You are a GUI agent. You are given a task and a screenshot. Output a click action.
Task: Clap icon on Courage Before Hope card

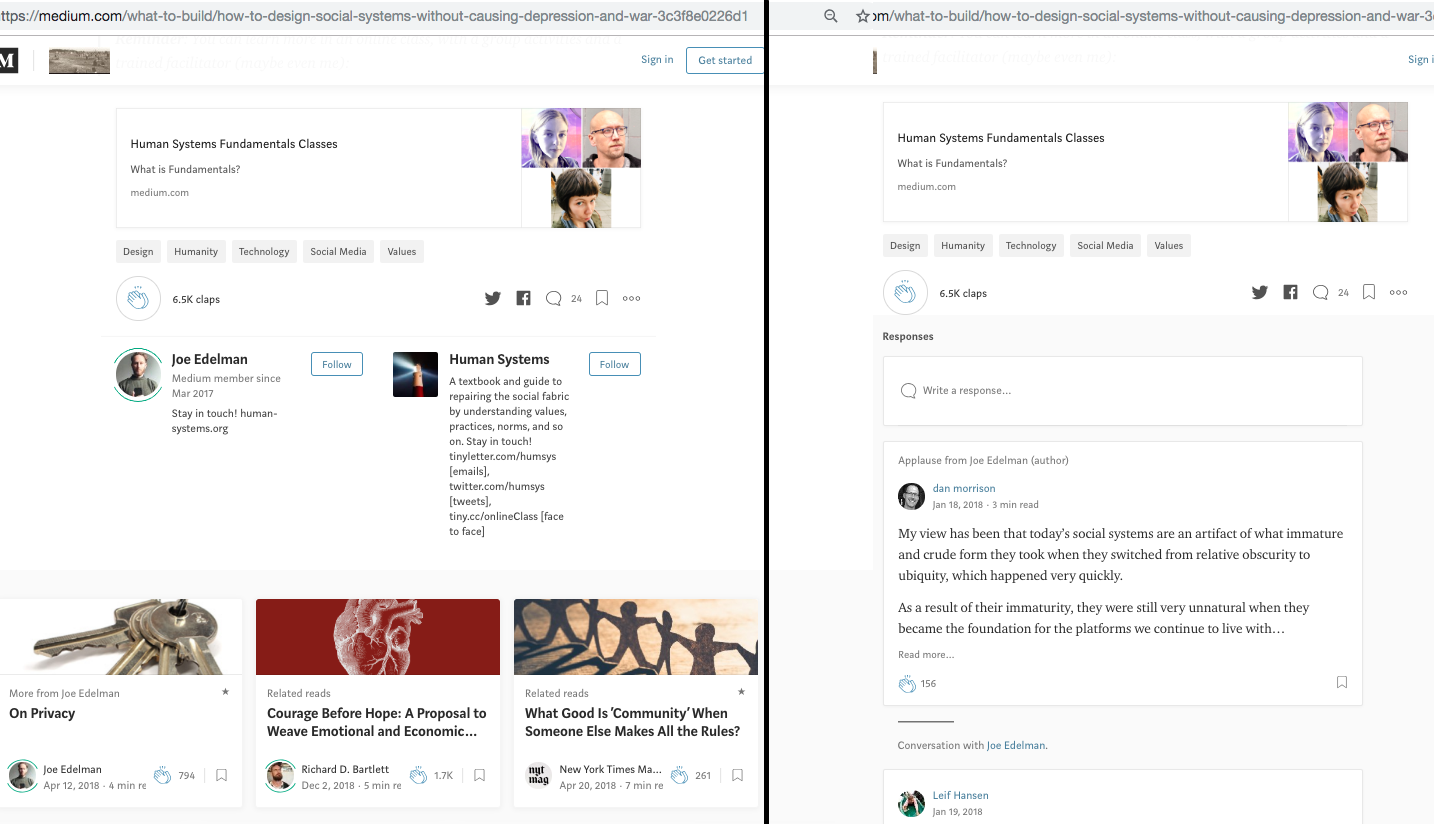[417, 775]
